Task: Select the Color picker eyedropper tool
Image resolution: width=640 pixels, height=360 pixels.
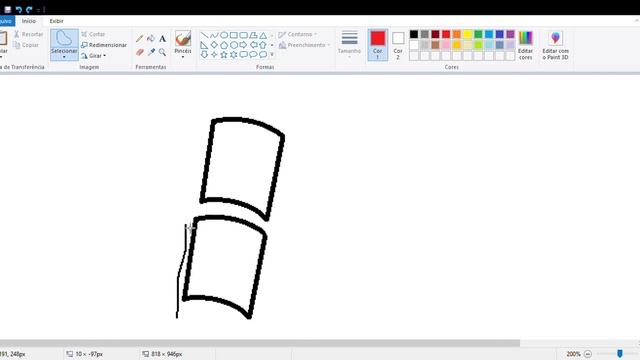Action: point(151,52)
